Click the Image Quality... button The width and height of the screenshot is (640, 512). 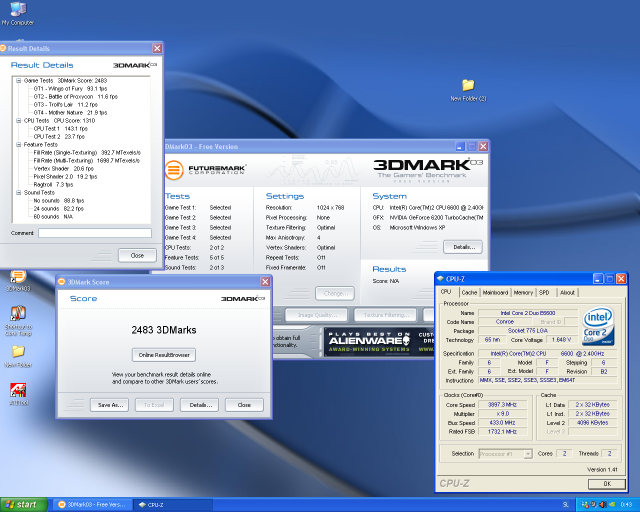coord(317,315)
